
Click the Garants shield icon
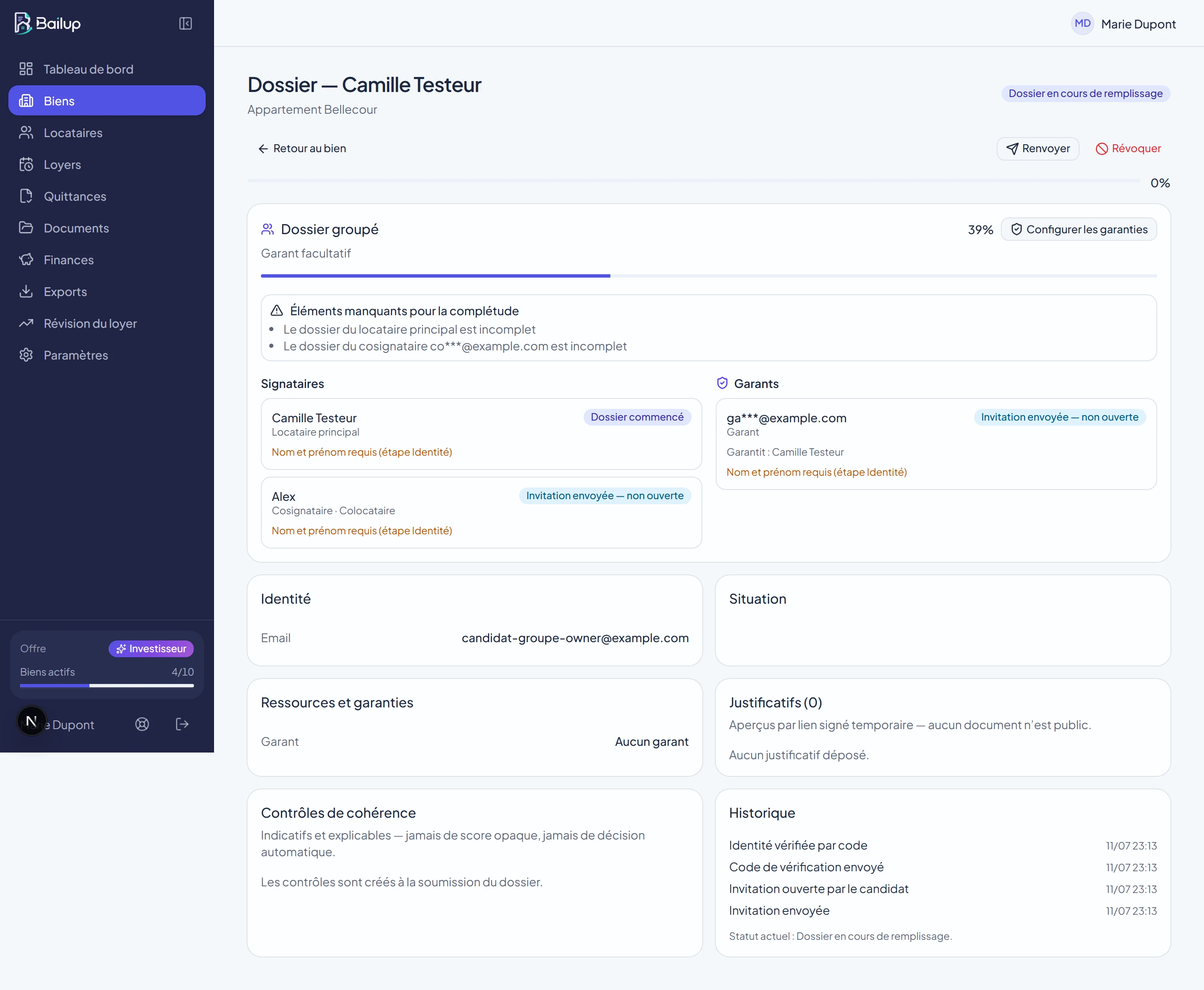722,383
